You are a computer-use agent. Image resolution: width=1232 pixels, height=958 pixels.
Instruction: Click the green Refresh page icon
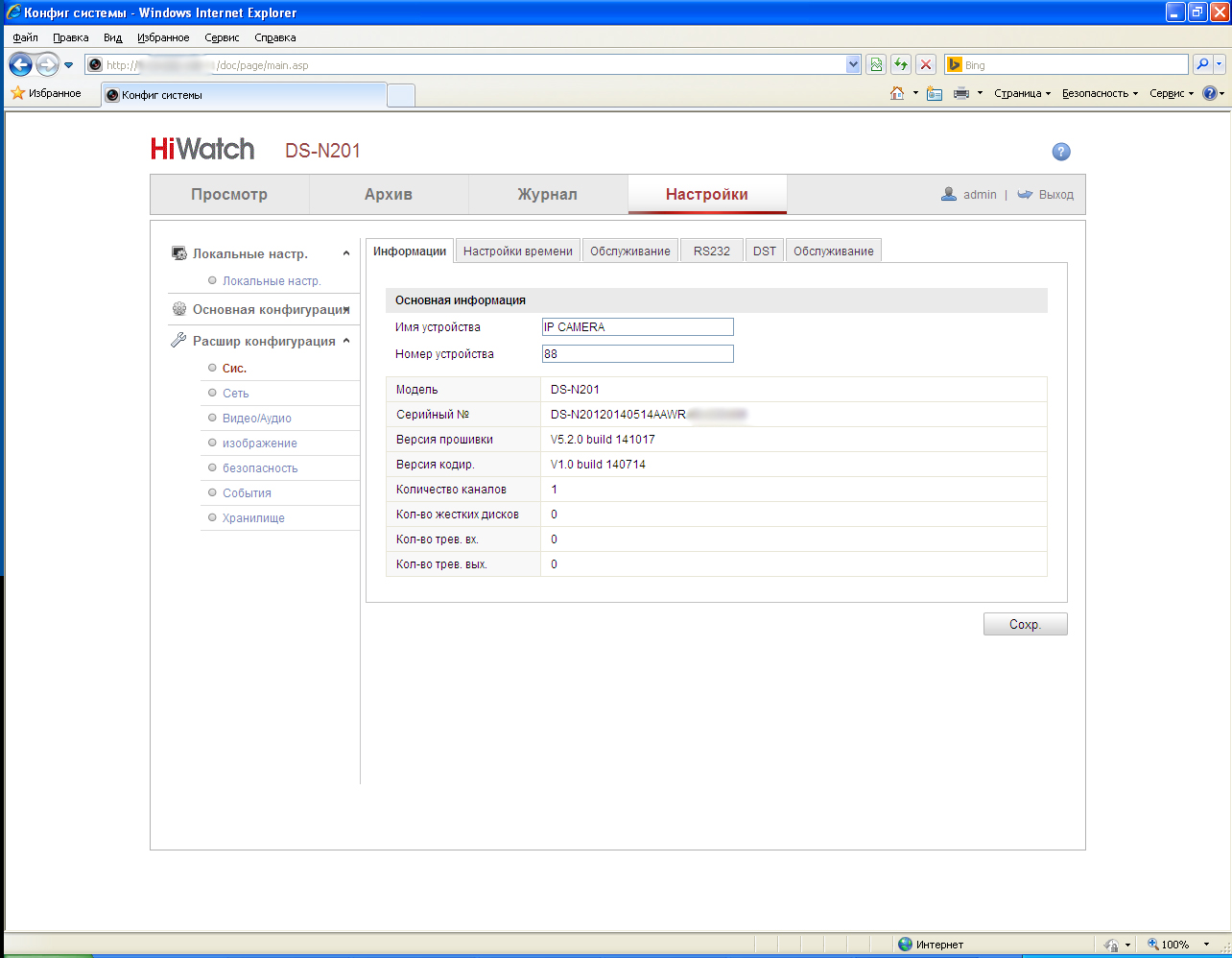(x=901, y=65)
